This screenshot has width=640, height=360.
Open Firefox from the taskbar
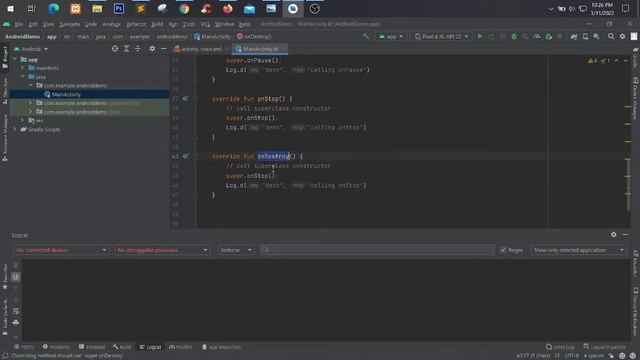228,9
